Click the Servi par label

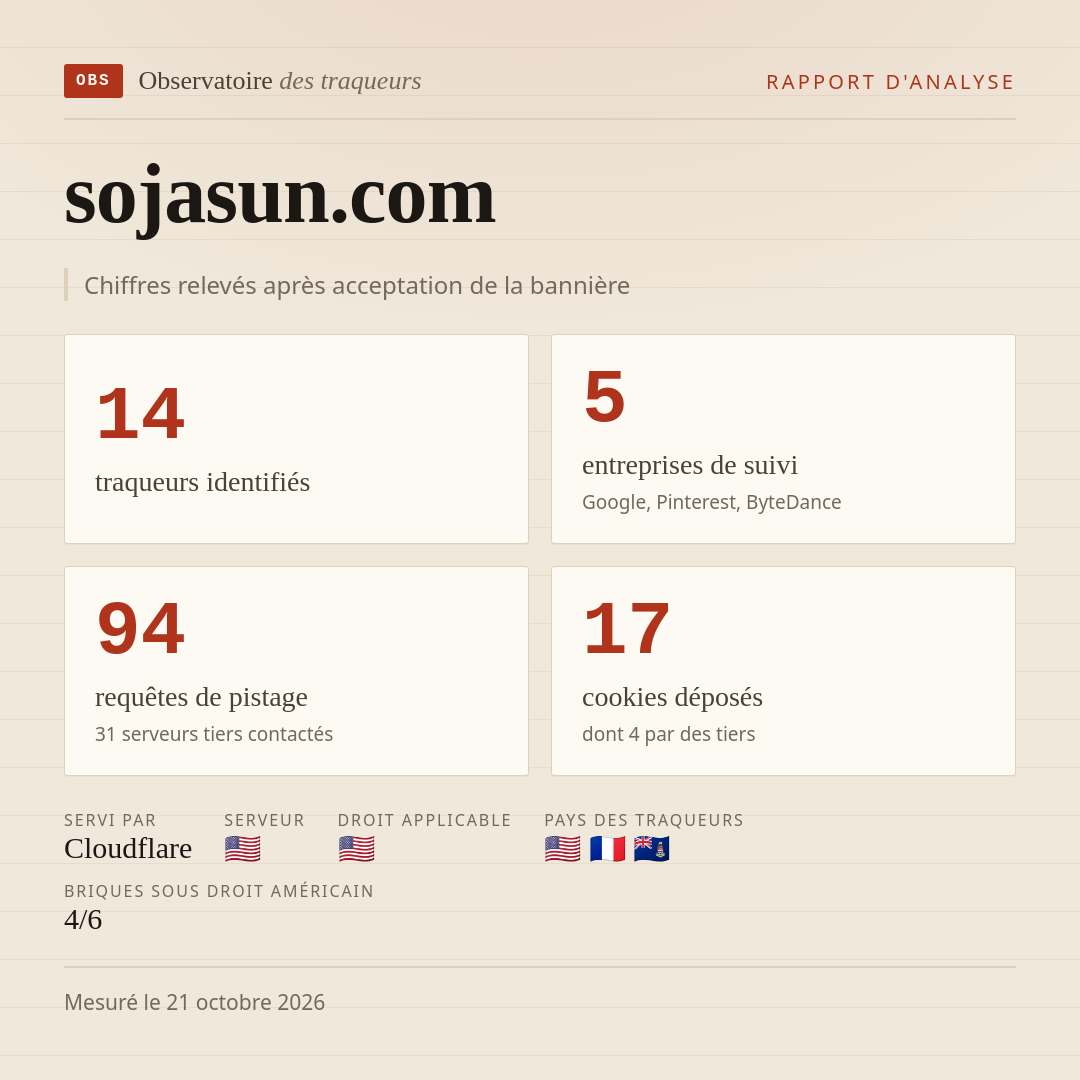[110, 820]
